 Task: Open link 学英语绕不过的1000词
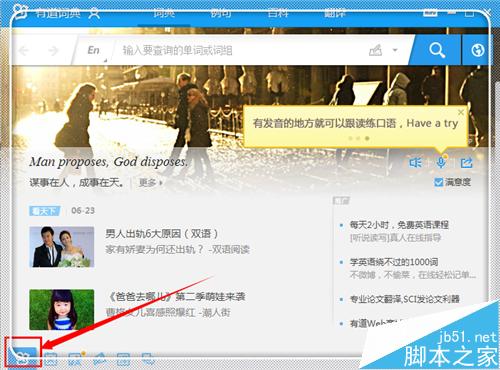[x=394, y=262]
